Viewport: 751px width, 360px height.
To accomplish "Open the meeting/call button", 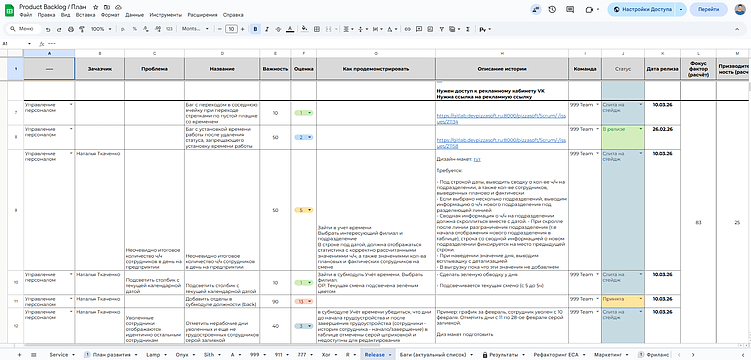I will click(592, 9).
